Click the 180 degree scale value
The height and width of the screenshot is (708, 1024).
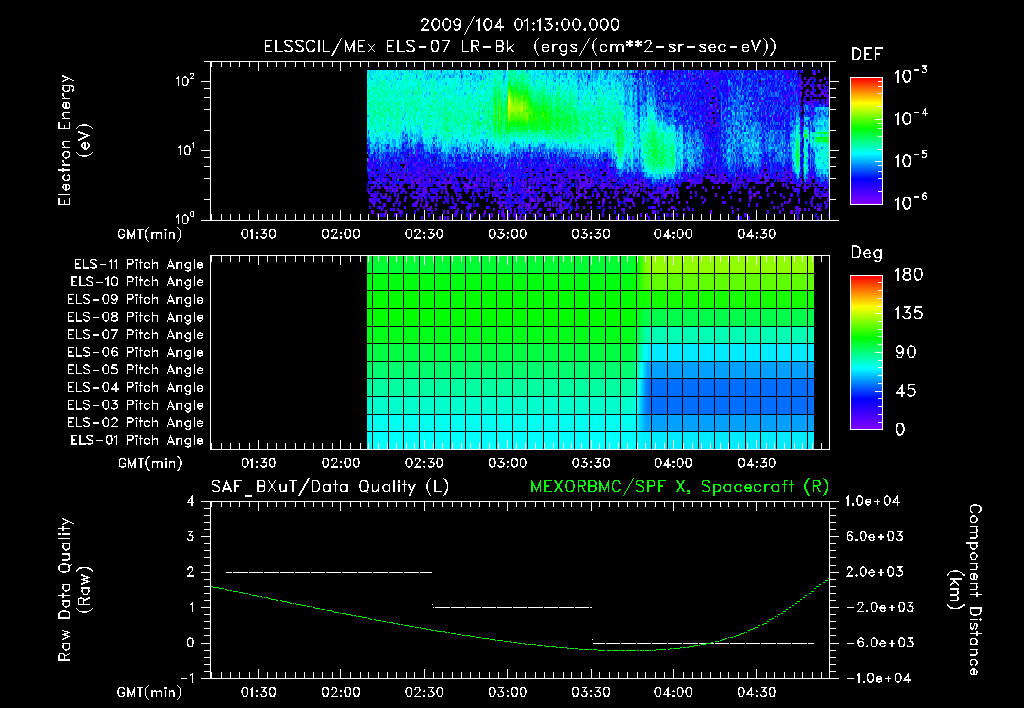[908, 275]
